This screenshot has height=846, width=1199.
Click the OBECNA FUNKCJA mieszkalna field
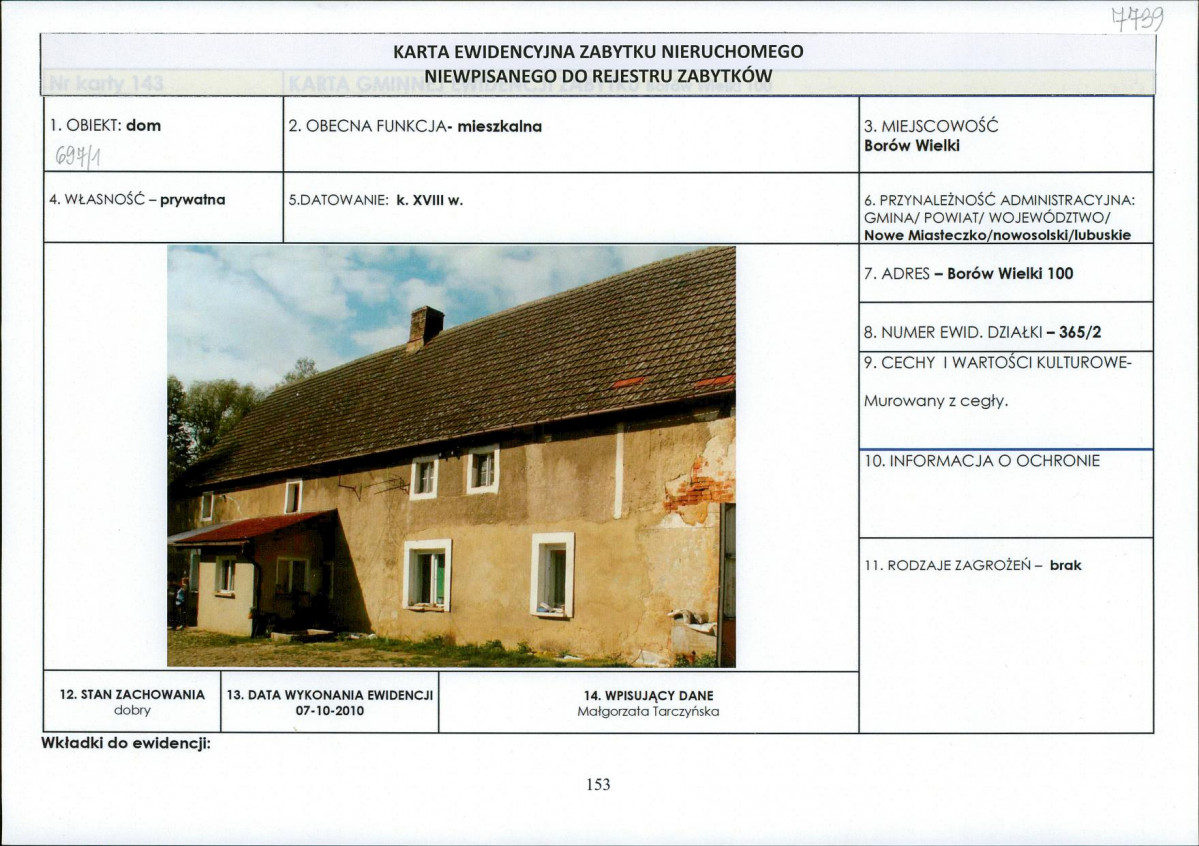(570, 134)
